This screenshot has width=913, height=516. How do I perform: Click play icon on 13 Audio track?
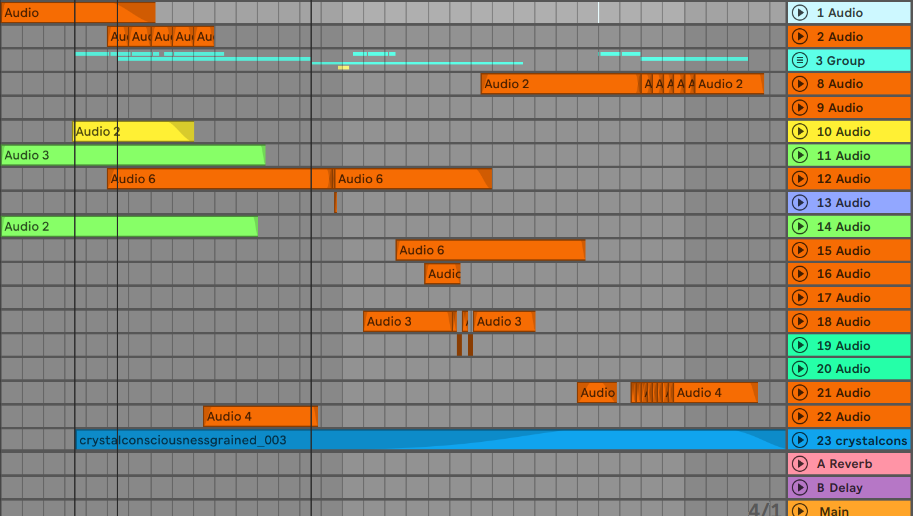(x=800, y=203)
